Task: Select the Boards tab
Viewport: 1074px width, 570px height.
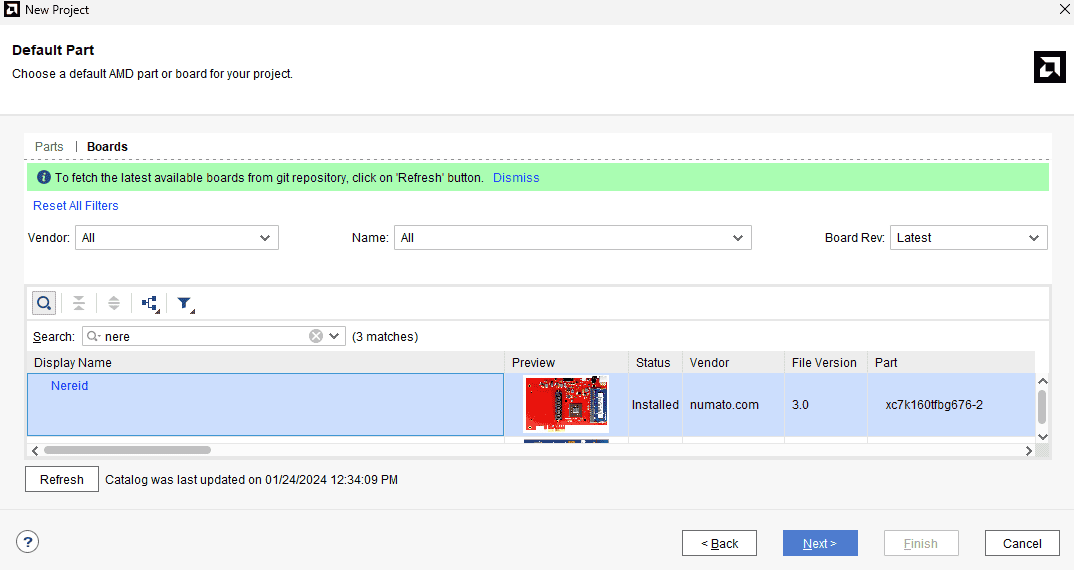Action: [107, 147]
